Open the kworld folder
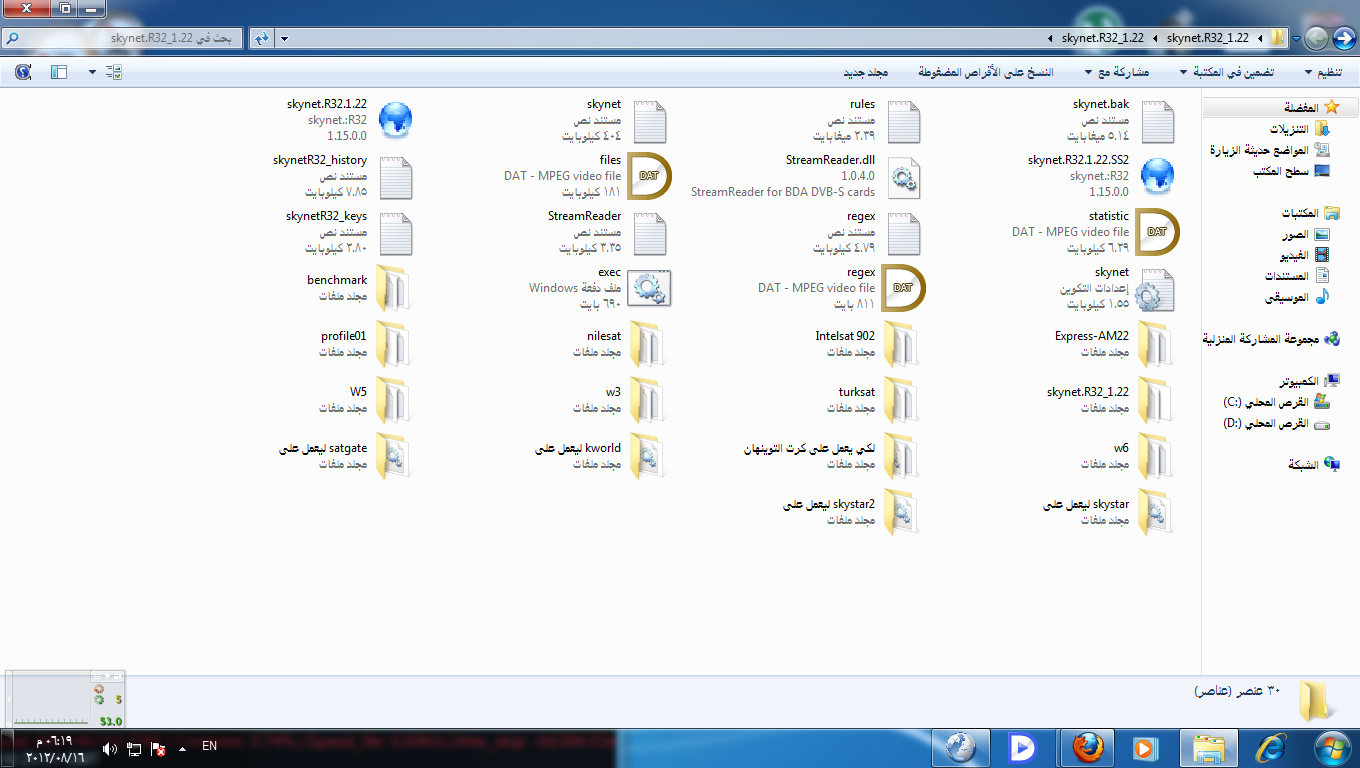 600,456
